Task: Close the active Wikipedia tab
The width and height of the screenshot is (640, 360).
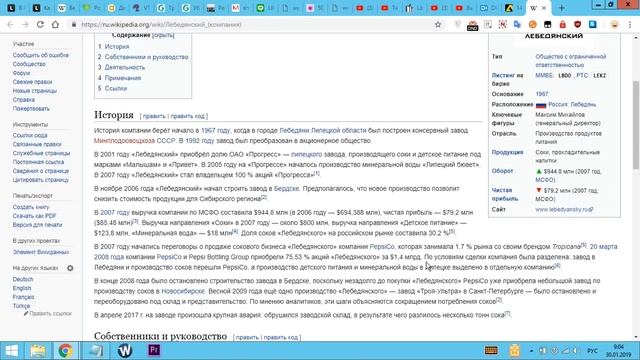Action: point(544,8)
